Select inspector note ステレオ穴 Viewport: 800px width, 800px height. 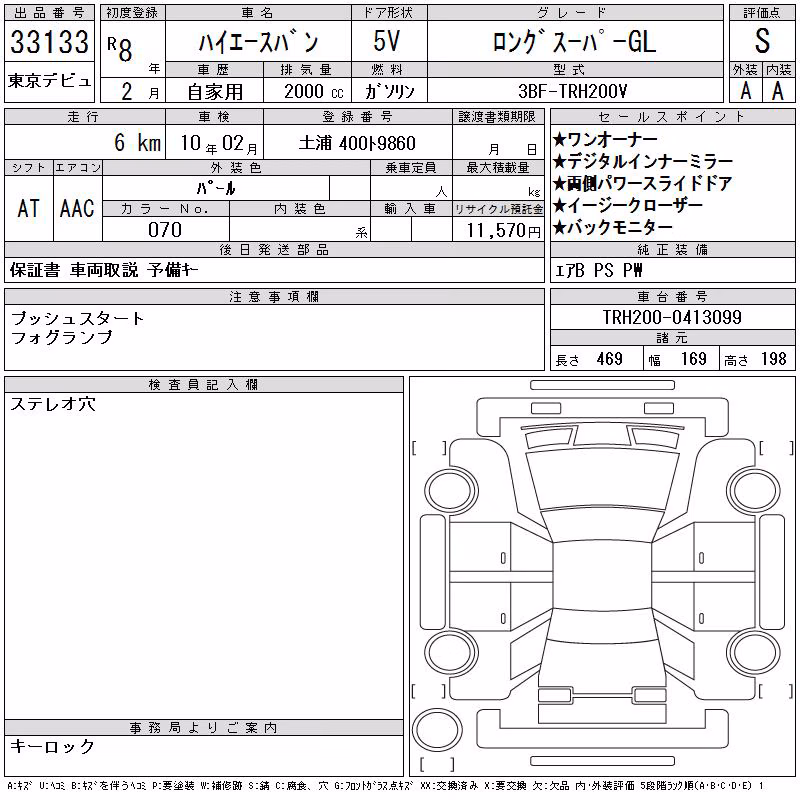click(53, 404)
